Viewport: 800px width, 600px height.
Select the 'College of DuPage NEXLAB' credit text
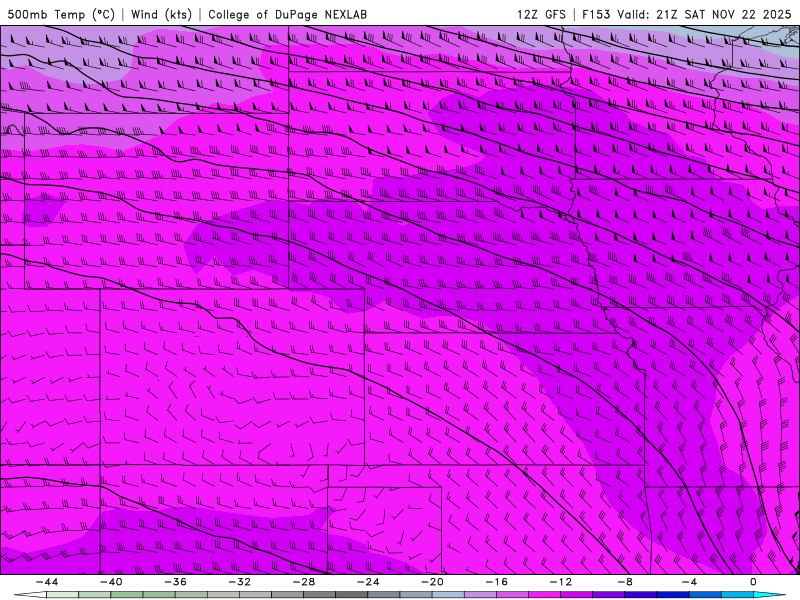click(x=287, y=14)
